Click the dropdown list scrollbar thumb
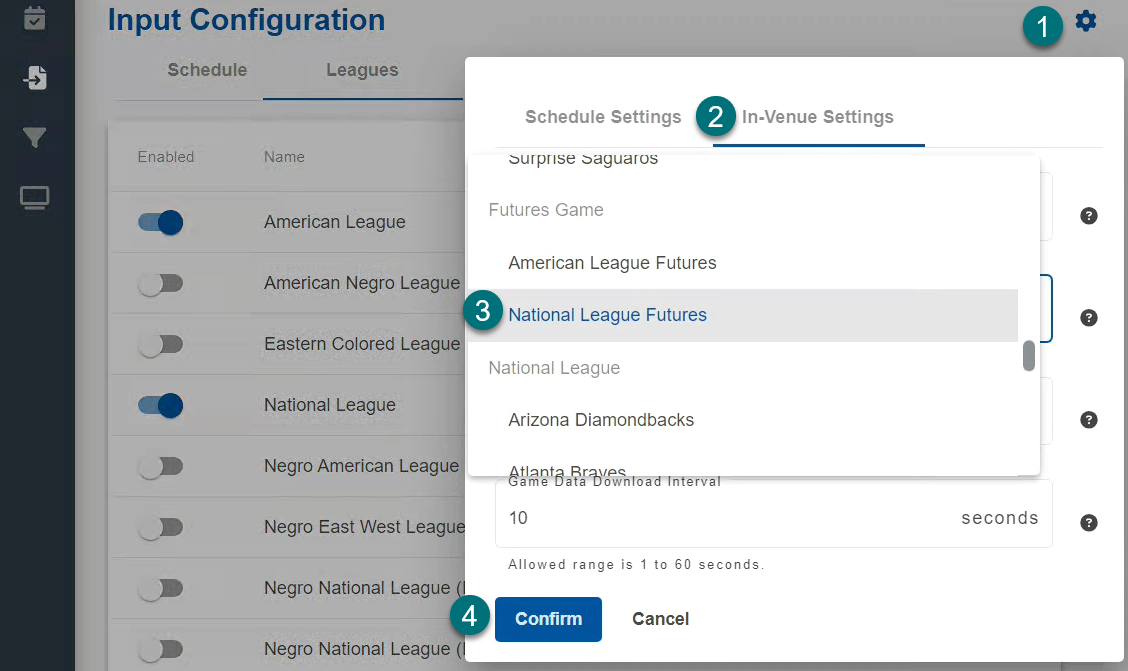1128x671 pixels. click(1028, 356)
